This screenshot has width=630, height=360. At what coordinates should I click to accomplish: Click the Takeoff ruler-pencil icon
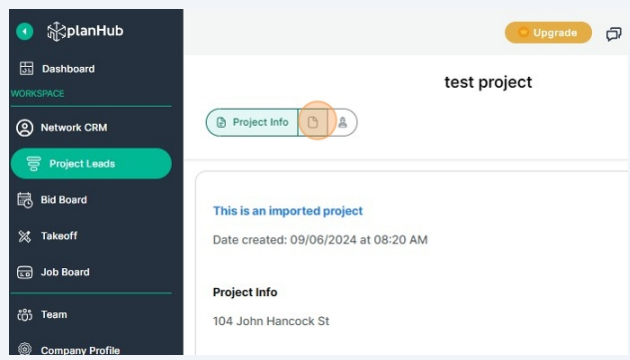click(25, 236)
